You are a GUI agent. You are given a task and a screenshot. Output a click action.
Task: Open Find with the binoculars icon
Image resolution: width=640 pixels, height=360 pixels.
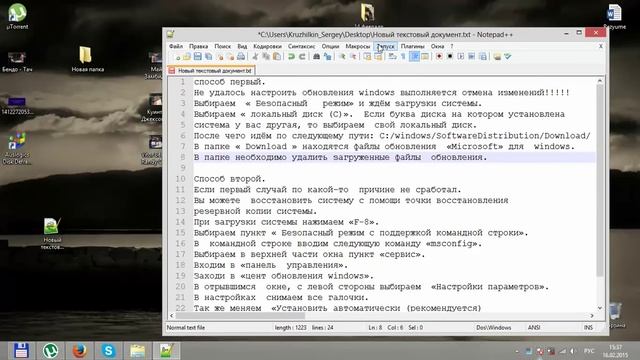point(317,57)
